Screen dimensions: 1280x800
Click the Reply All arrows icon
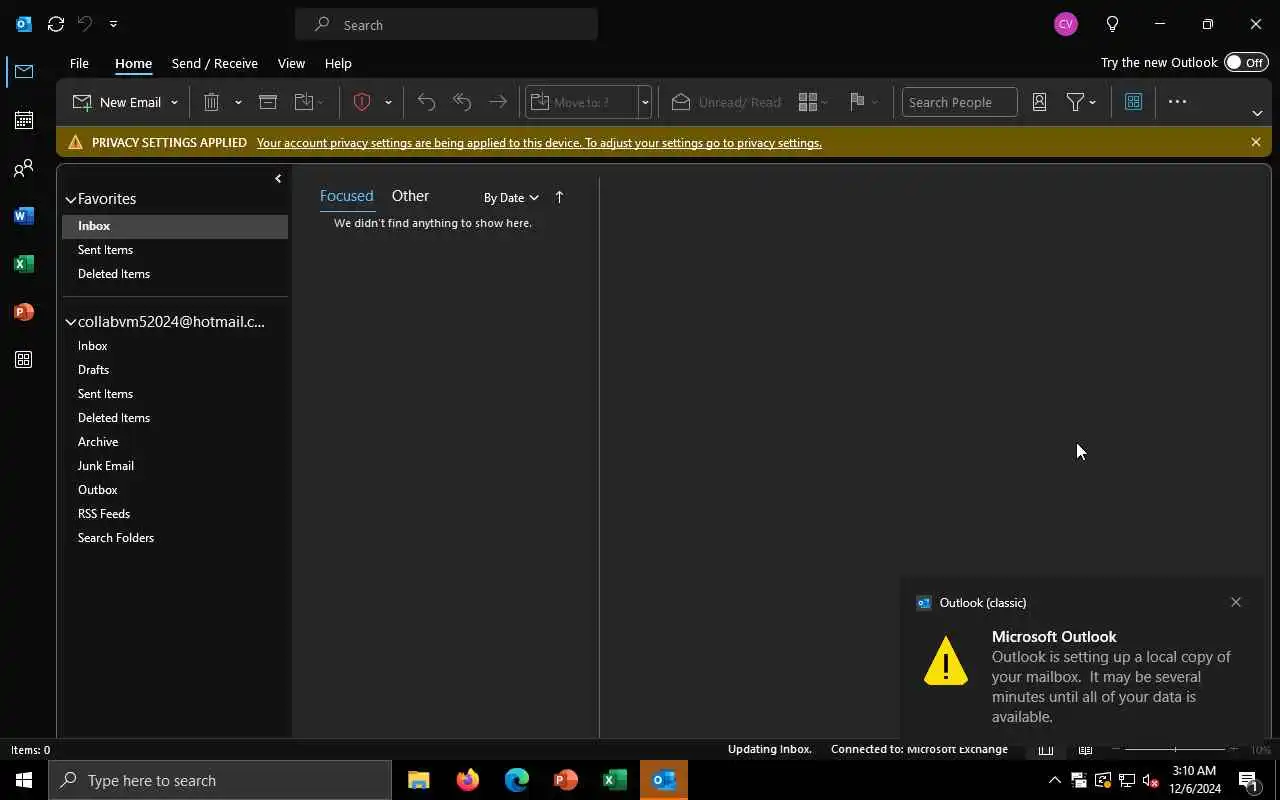pyautogui.click(x=462, y=102)
